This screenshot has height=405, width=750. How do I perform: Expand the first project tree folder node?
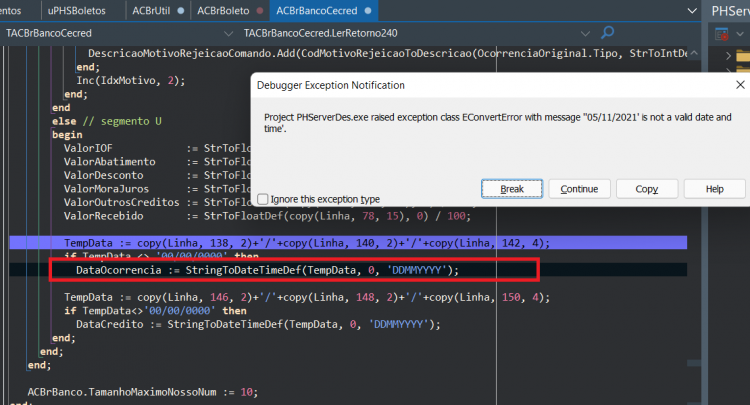click(728, 56)
